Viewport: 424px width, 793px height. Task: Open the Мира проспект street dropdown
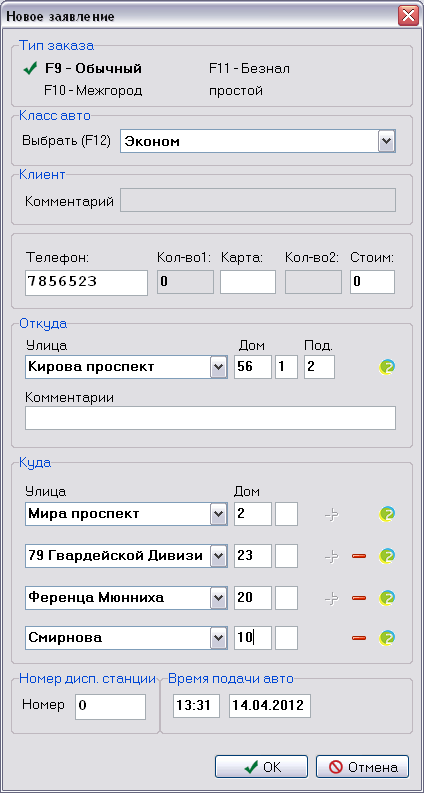(218, 514)
